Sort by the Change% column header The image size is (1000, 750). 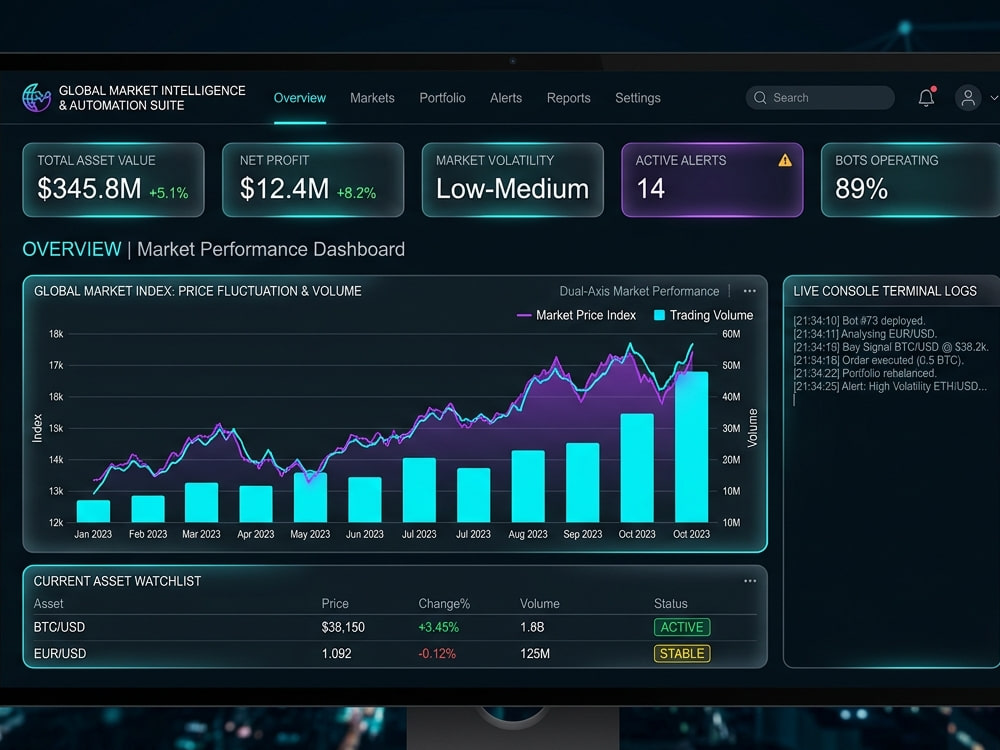point(444,603)
